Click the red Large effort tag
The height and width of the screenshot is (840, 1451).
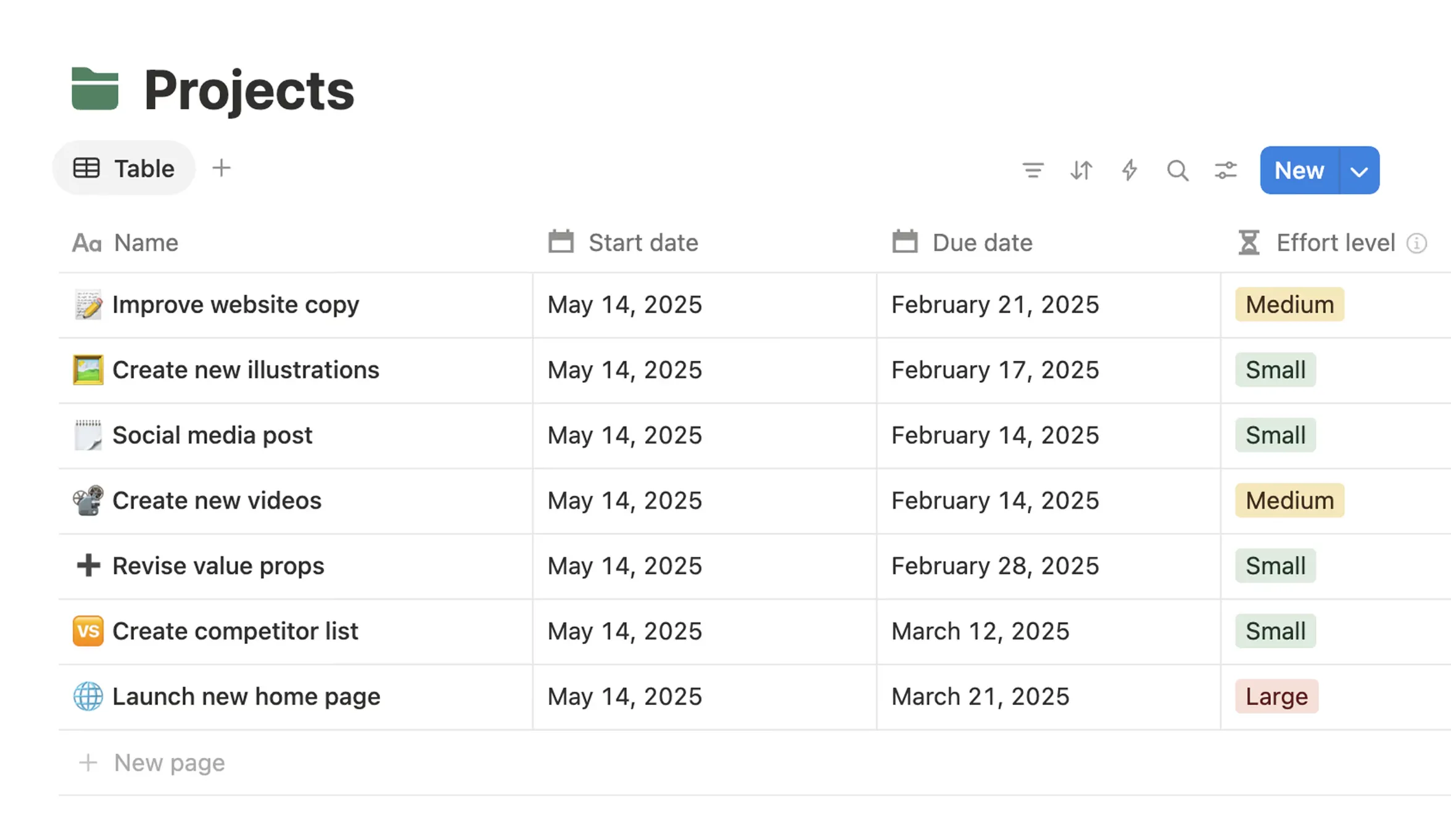point(1276,696)
